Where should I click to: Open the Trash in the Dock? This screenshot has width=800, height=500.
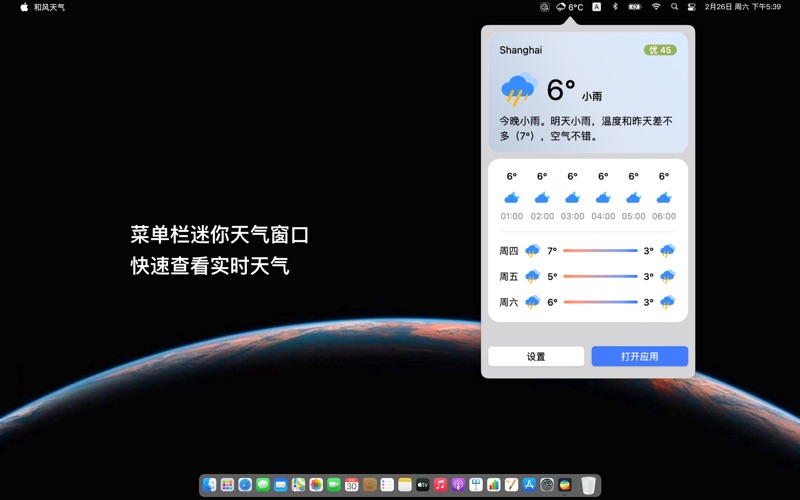click(x=588, y=485)
